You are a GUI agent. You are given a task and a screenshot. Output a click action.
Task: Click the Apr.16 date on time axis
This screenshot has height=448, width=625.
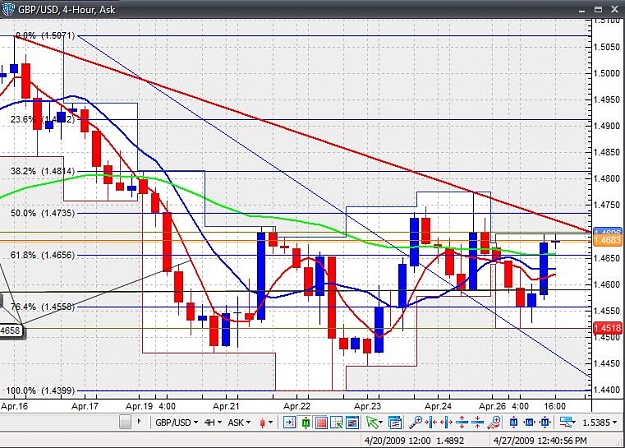(14, 406)
